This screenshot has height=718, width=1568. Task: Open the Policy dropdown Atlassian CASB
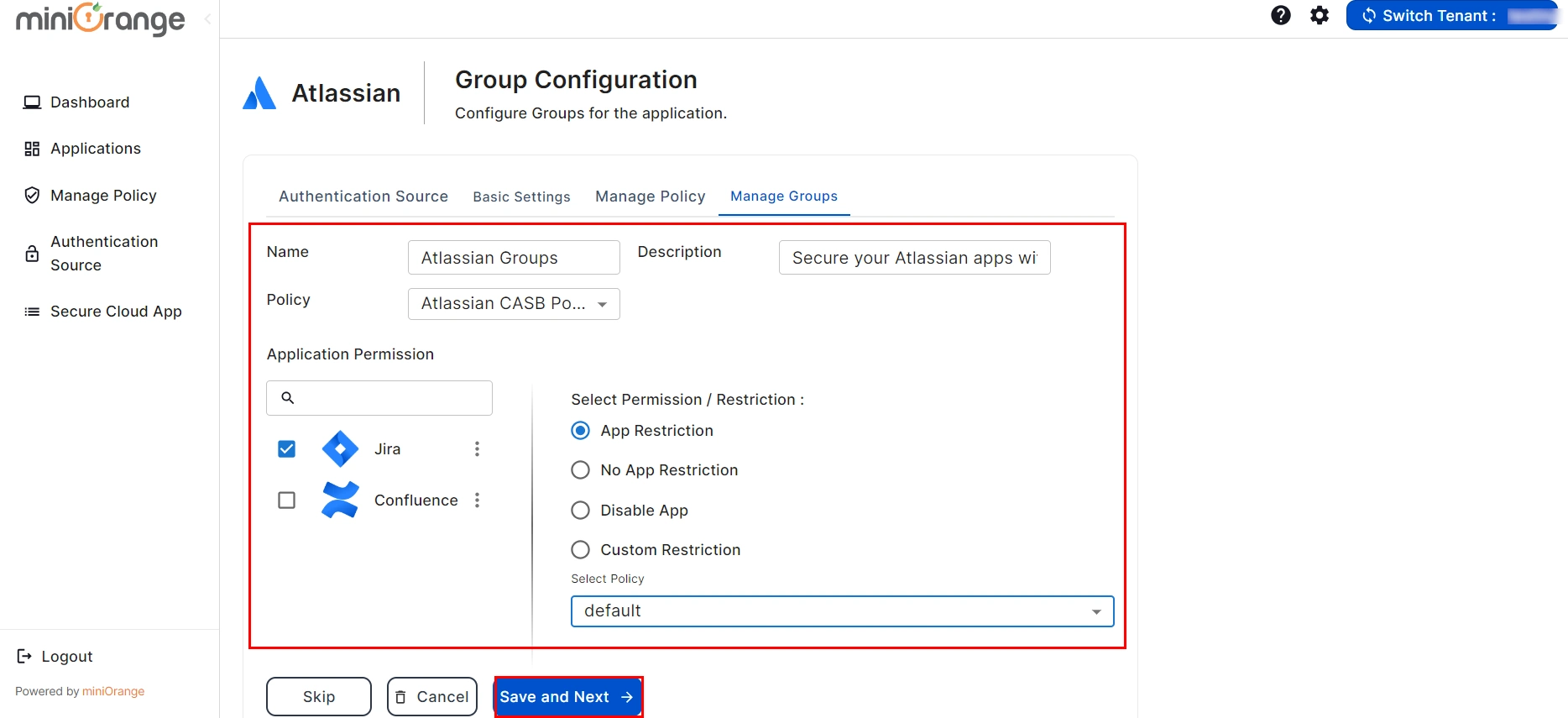click(x=514, y=304)
